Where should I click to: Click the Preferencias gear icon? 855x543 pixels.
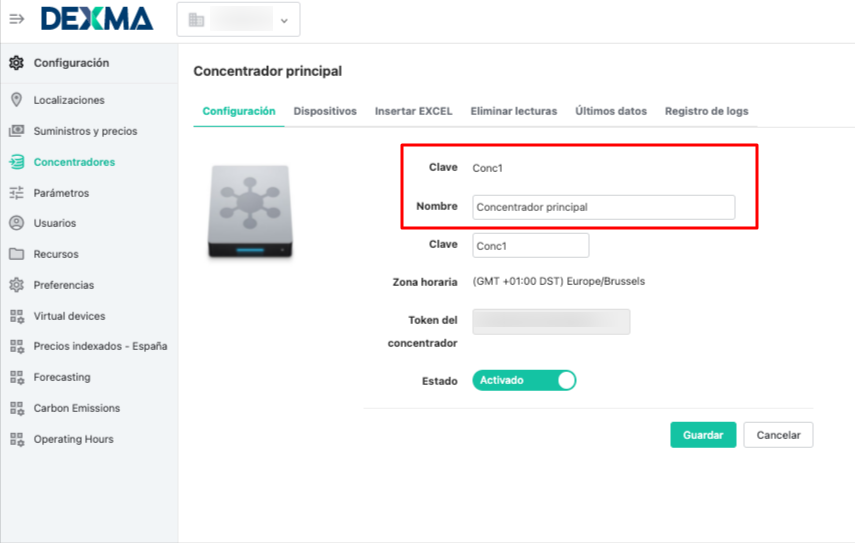[x=16, y=285]
